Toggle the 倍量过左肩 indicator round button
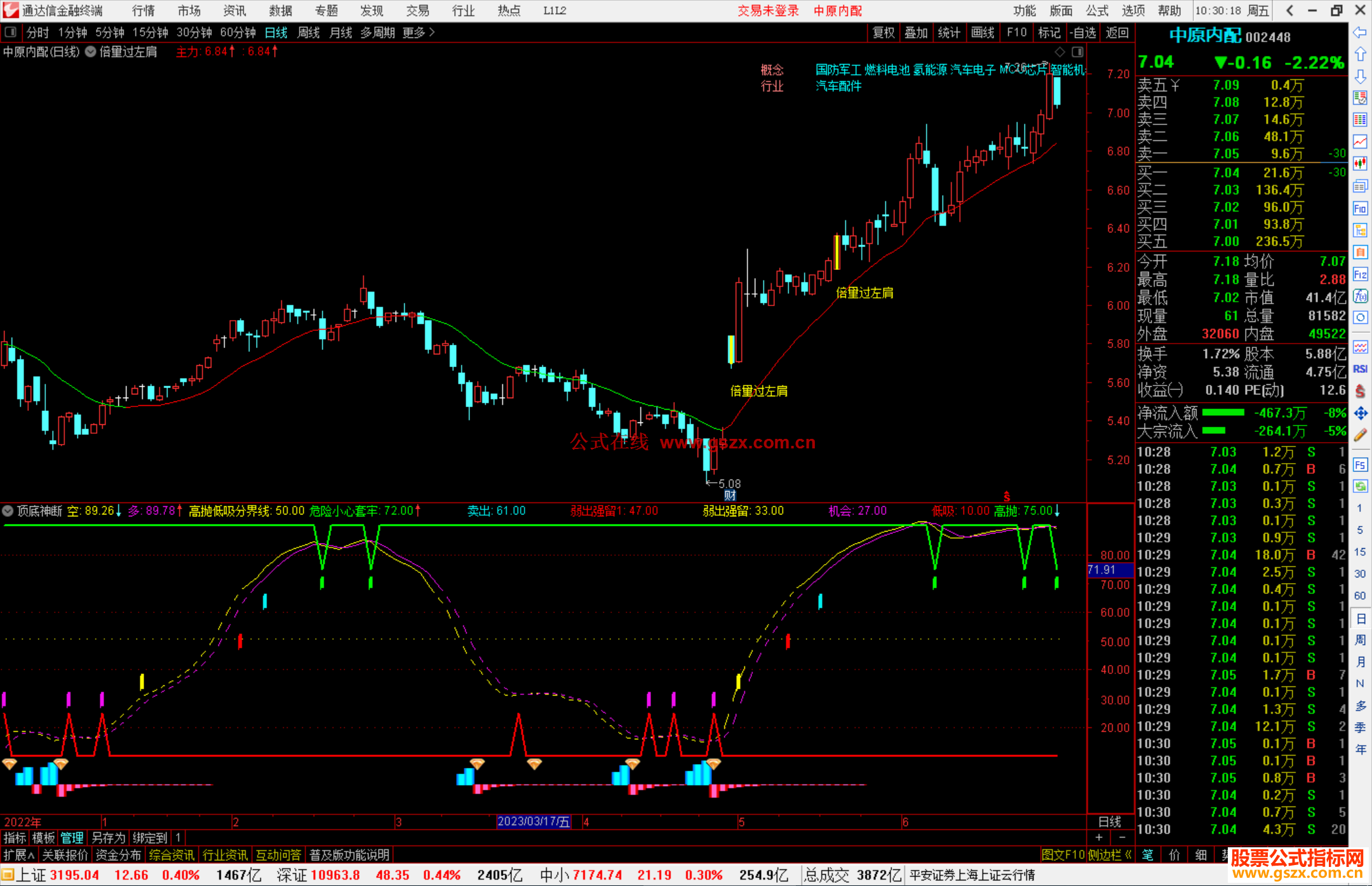This screenshot has height=886, width=1372. [90, 52]
